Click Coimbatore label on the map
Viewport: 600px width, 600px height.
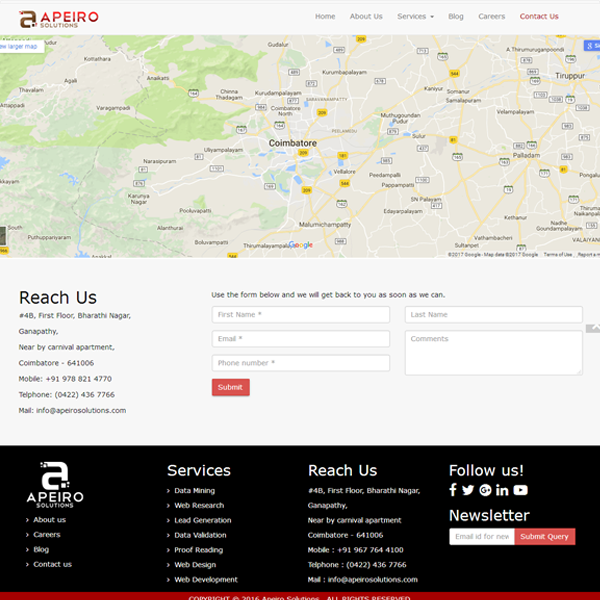tap(293, 143)
